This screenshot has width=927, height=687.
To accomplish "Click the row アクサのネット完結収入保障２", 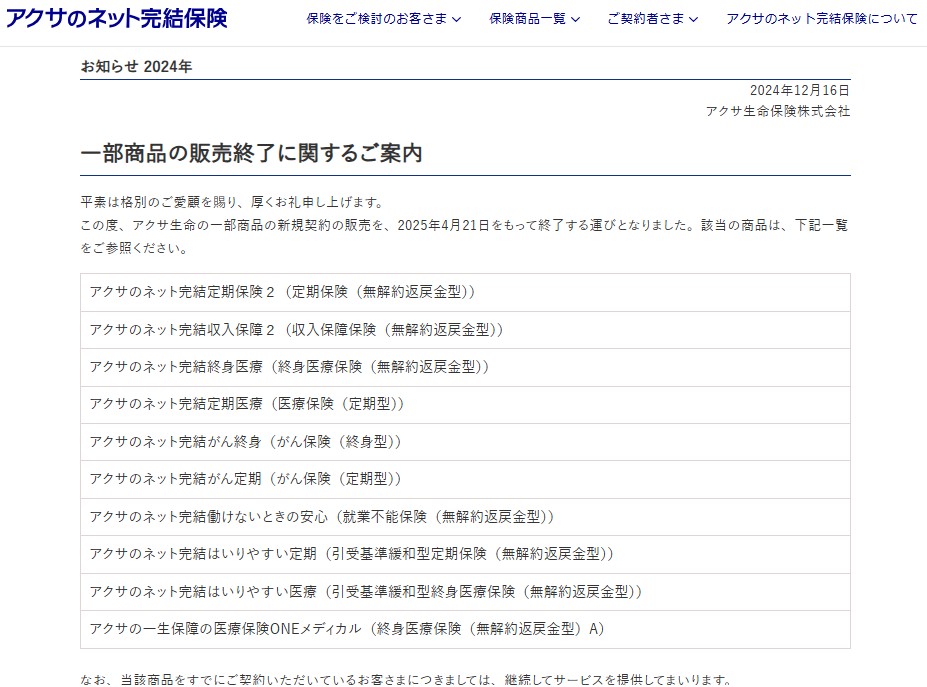I will (x=465, y=330).
